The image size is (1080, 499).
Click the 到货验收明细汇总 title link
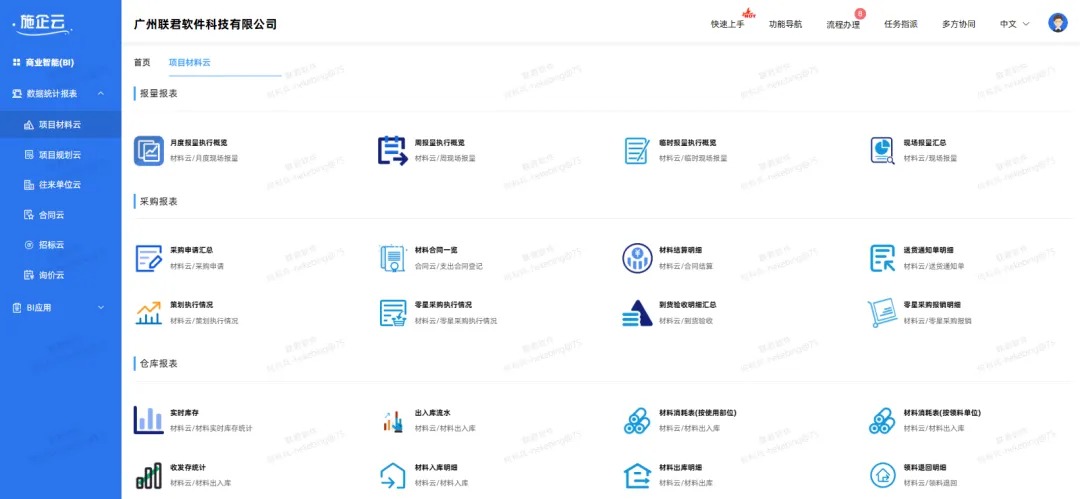687,305
